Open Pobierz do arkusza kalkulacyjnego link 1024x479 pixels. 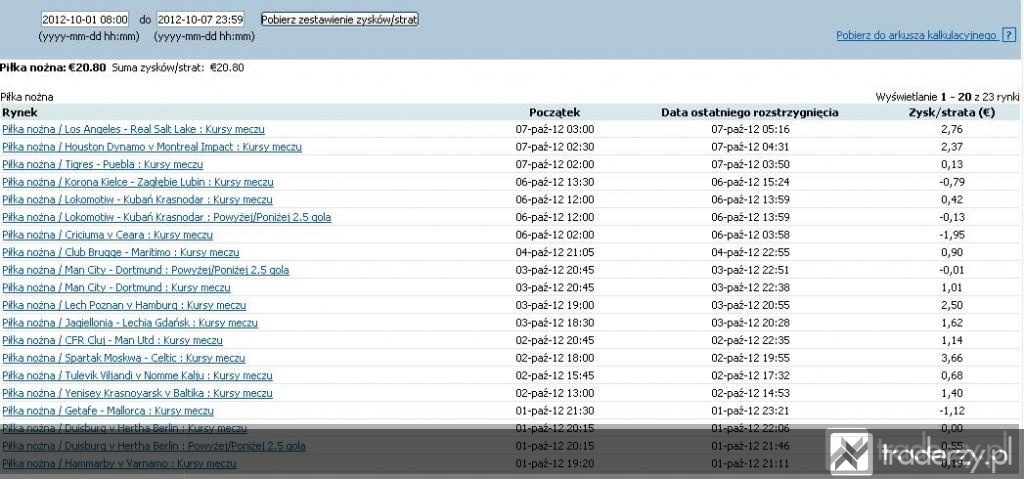click(x=916, y=35)
